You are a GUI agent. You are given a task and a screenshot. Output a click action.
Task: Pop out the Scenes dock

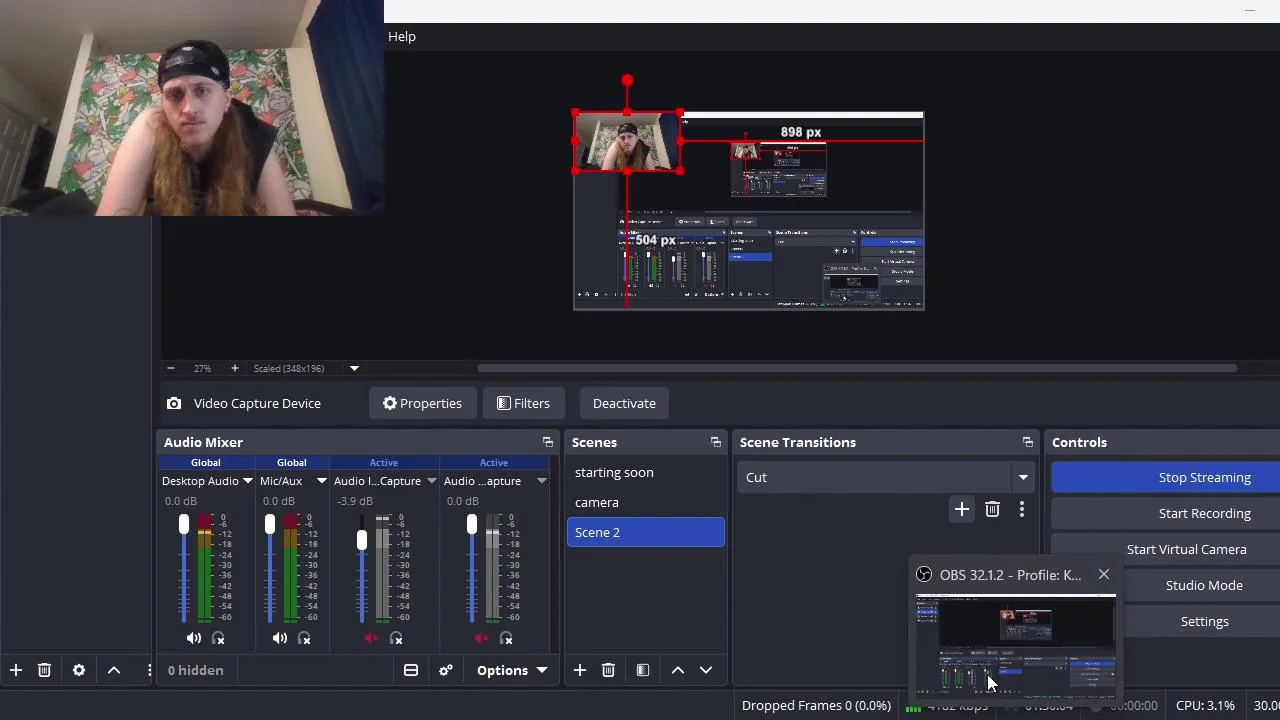pos(716,442)
